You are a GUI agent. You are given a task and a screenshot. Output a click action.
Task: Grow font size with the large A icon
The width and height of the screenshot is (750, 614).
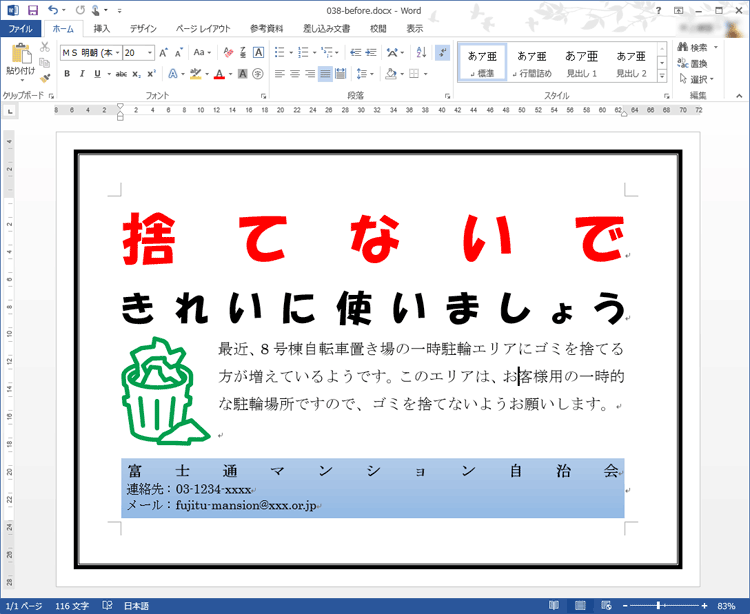pos(163,53)
